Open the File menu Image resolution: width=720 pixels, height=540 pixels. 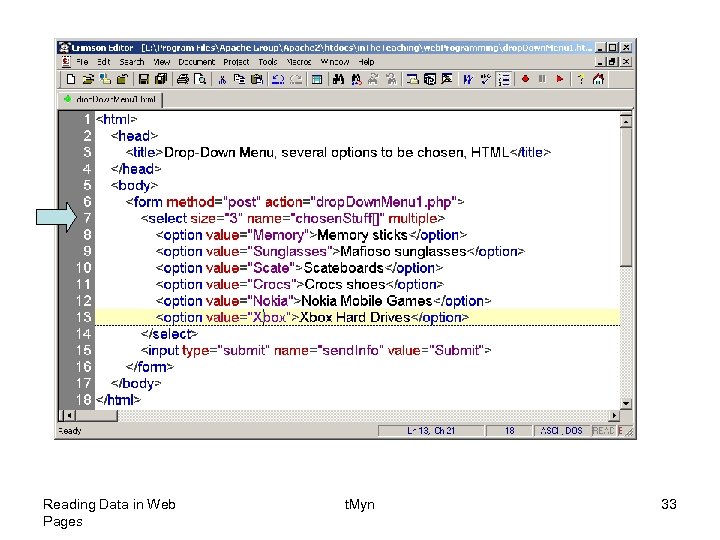[x=82, y=62]
